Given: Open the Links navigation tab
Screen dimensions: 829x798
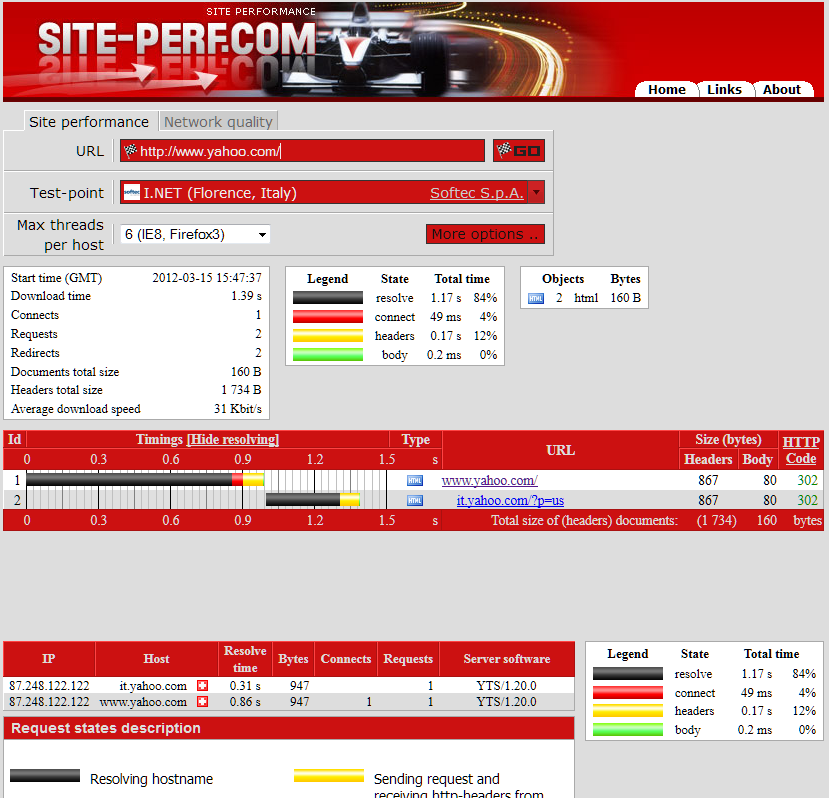Looking at the screenshot, I should coord(724,89).
